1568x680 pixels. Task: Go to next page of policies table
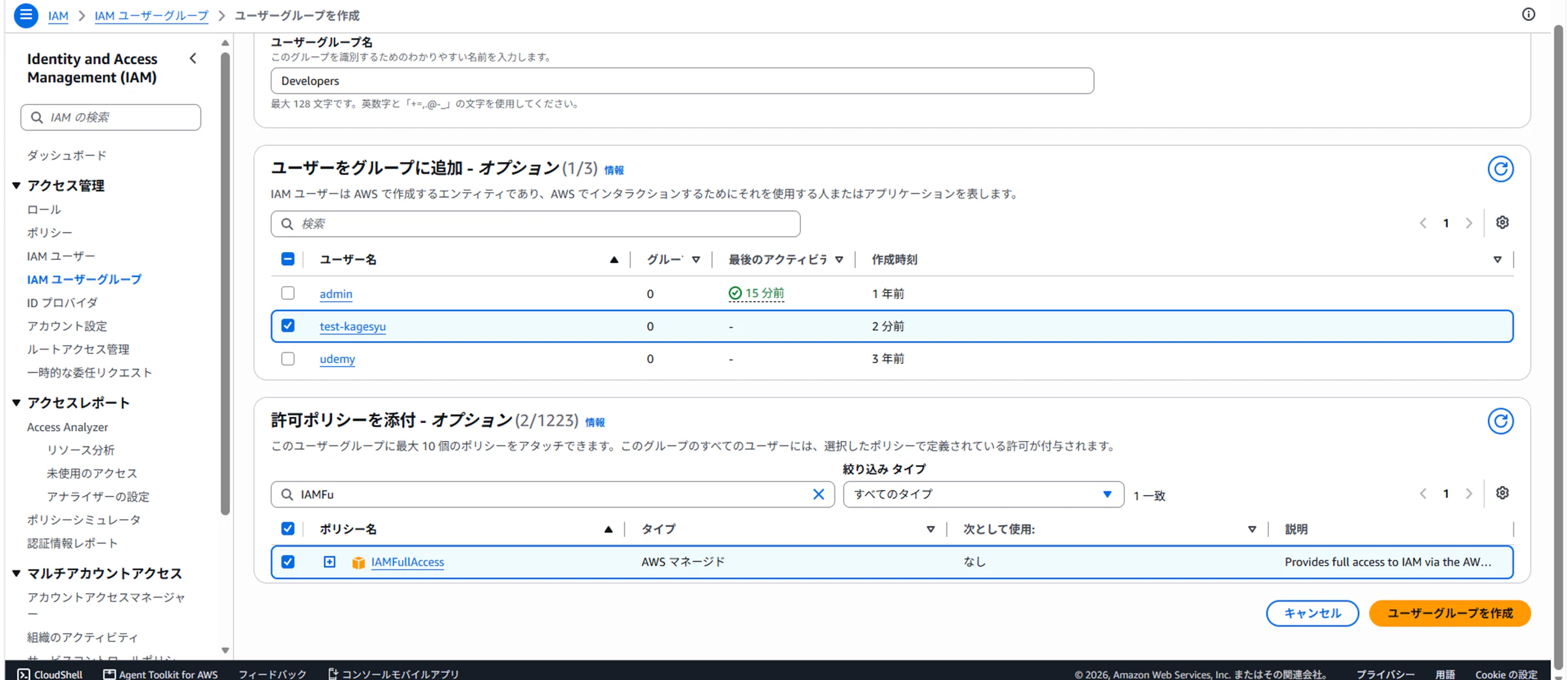(x=1469, y=494)
